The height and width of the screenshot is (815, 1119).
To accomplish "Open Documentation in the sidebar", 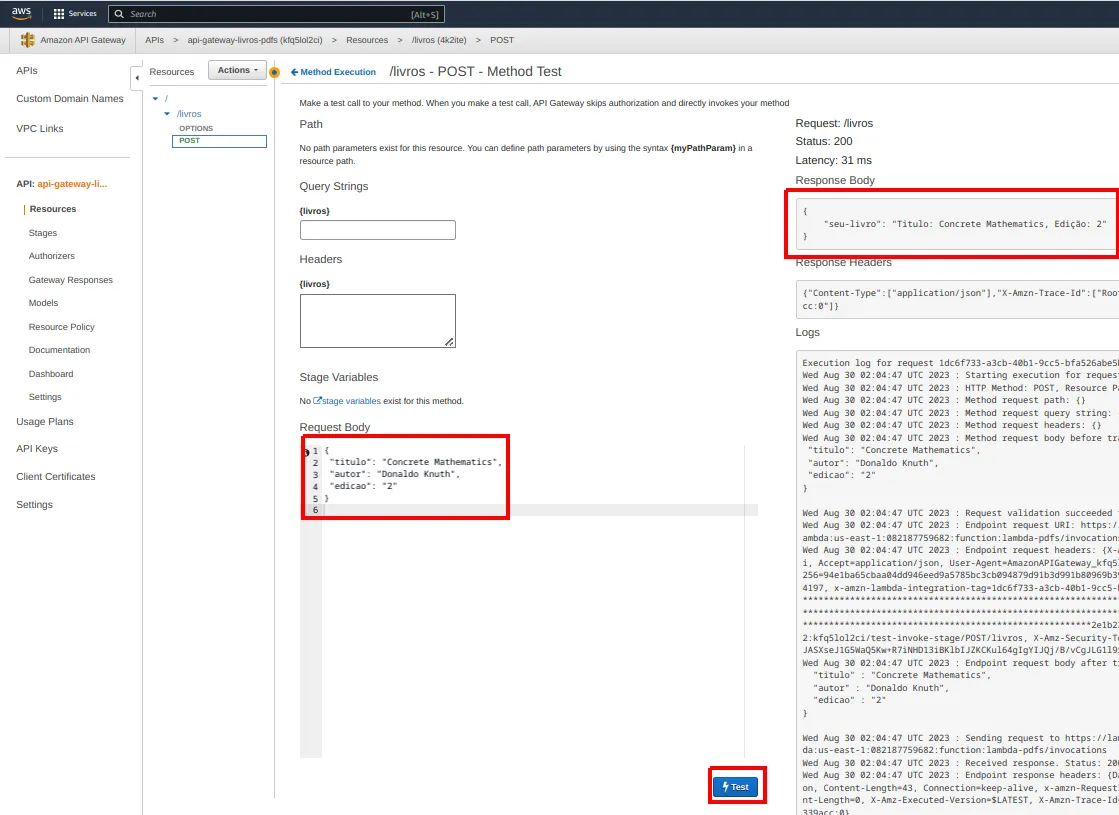I will (59, 350).
